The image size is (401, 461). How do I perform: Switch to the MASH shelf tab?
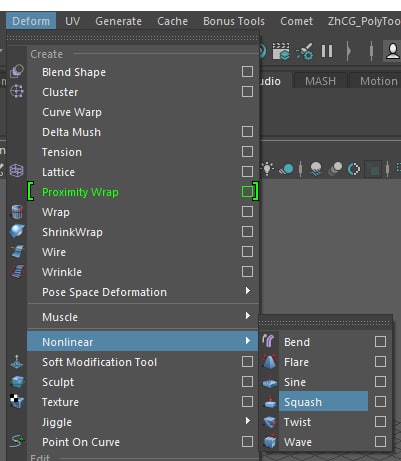coord(320,81)
